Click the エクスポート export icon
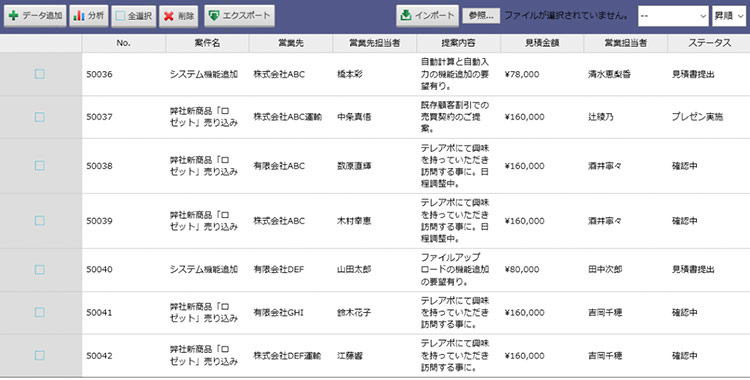750x380 pixels. 214,16
